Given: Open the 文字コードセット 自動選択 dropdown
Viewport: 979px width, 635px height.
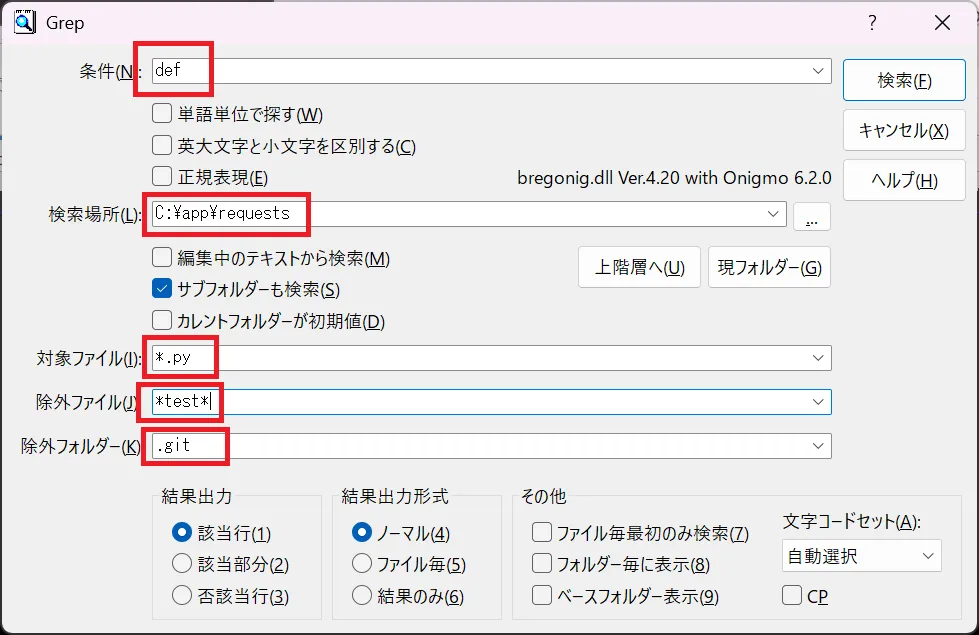Looking at the screenshot, I should 927,556.
